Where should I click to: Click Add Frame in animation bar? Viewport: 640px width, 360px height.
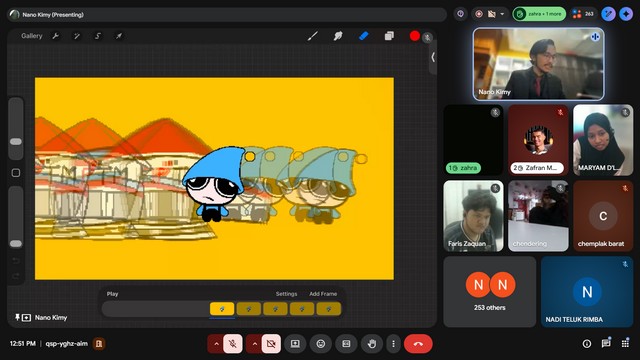(x=323, y=294)
